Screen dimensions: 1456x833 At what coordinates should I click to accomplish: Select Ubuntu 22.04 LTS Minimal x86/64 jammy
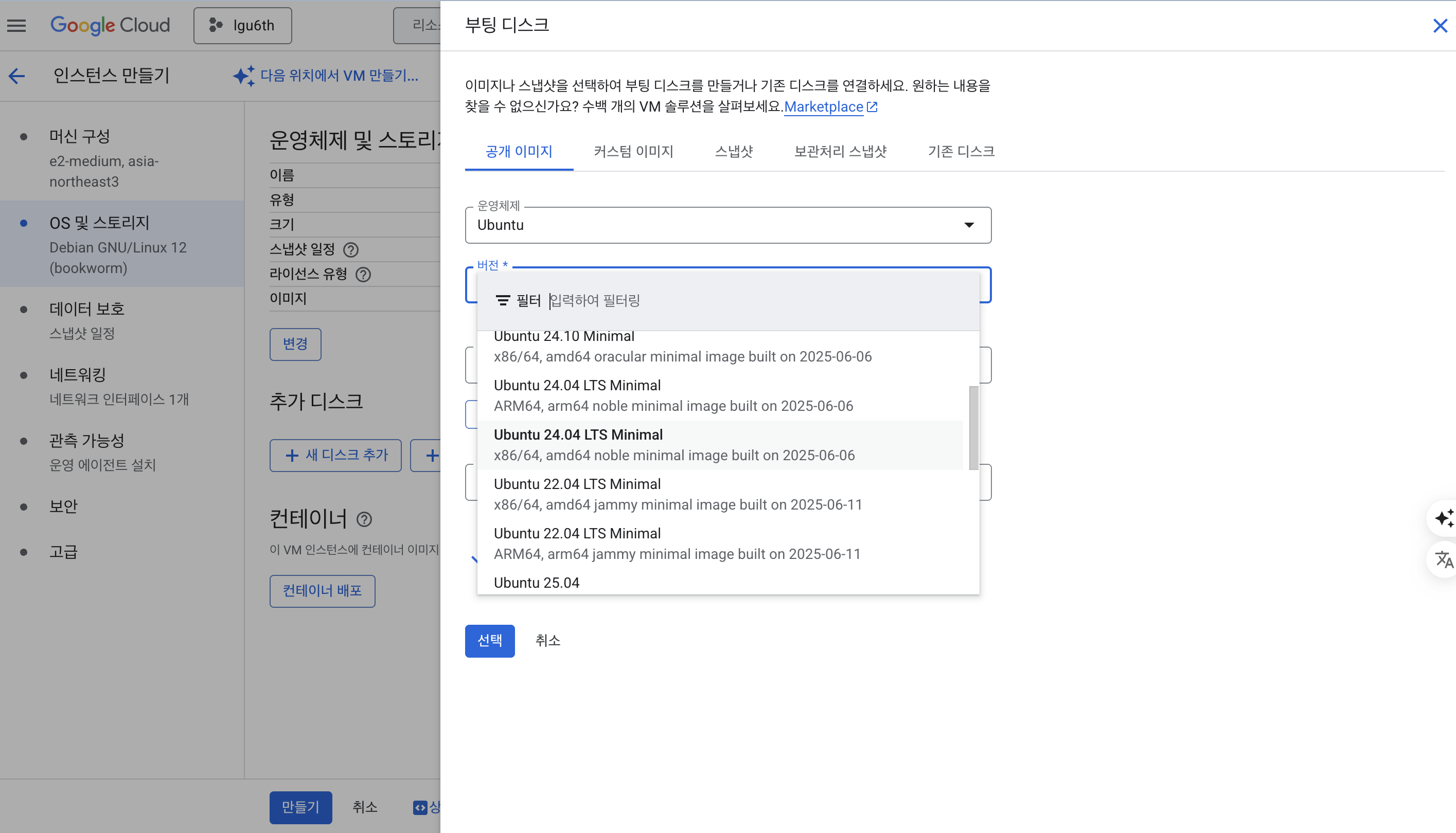click(x=720, y=494)
